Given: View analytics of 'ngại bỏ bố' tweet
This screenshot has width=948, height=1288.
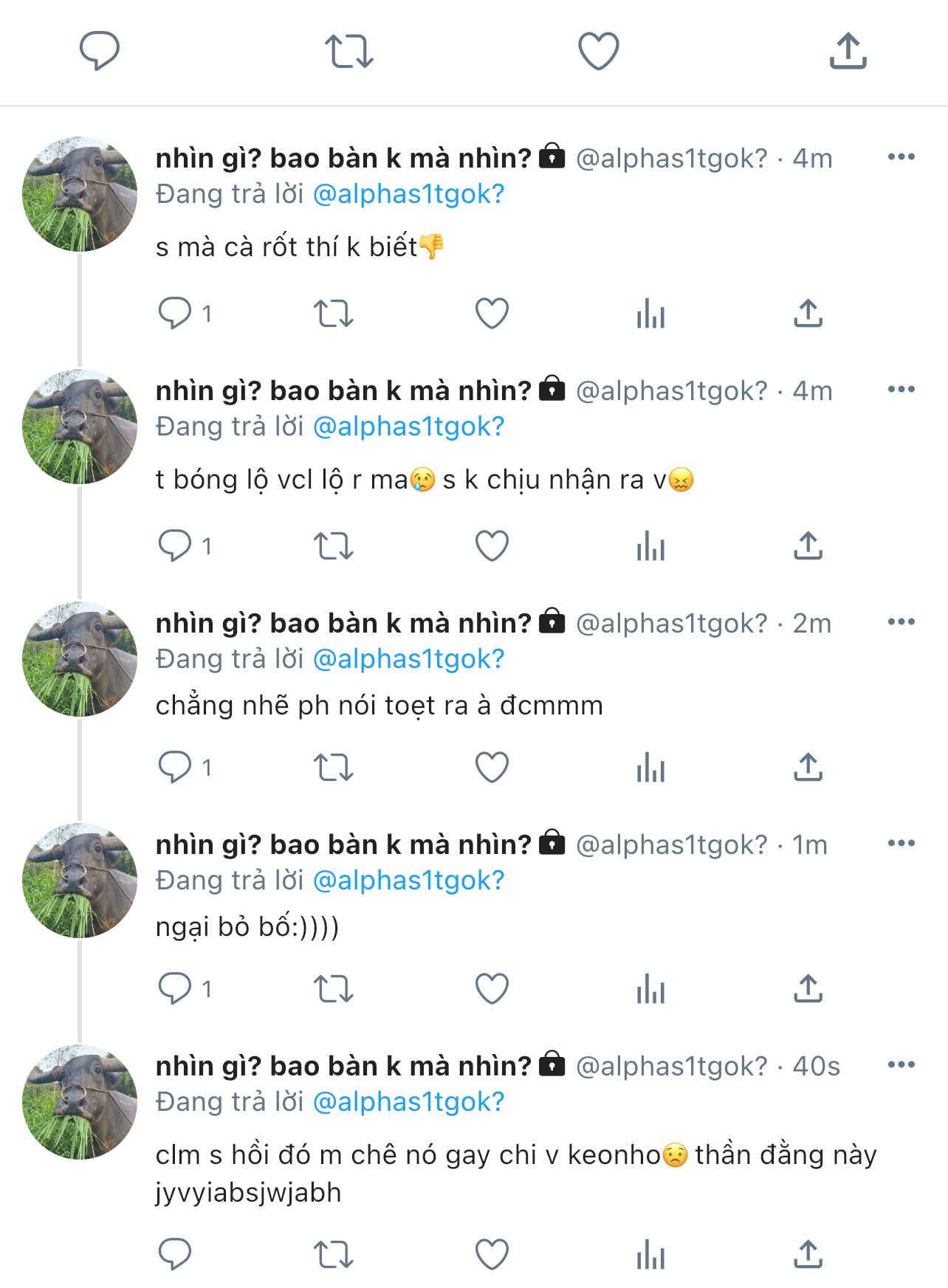Looking at the screenshot, I should pos(650,989).
